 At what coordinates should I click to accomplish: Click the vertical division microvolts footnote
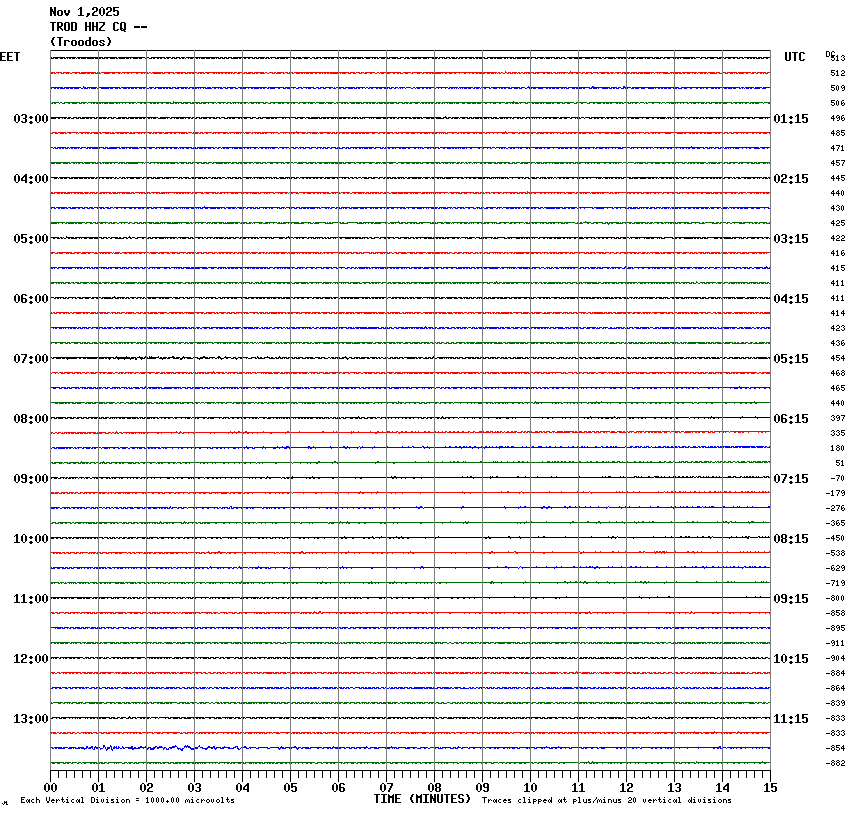tap(127, 800)
